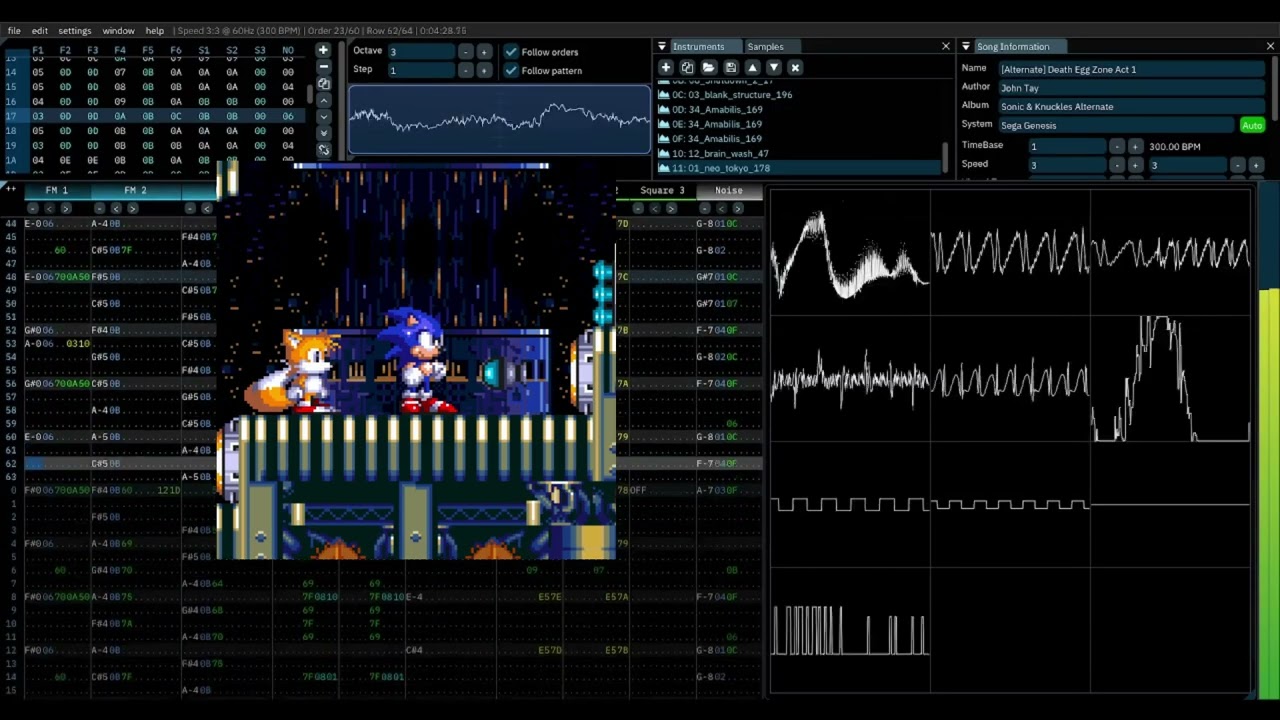Toggle pattern editor expand arrows icon
This screenshot has width=1280, height=720.
pyautogui.click(x=11, y=189)
